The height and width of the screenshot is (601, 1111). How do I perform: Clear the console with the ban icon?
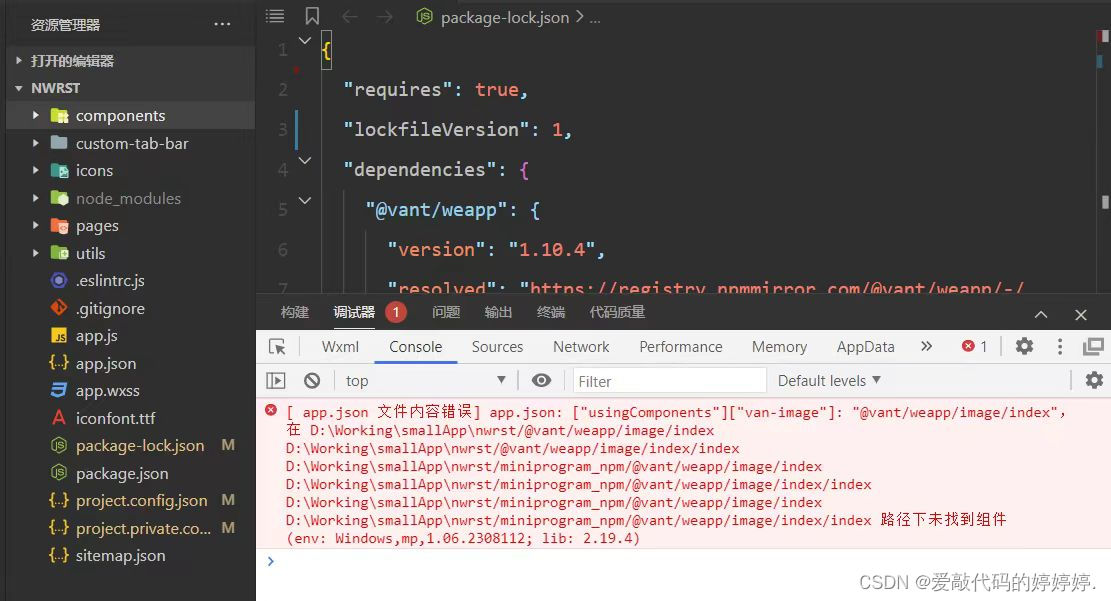coord(312,381)
